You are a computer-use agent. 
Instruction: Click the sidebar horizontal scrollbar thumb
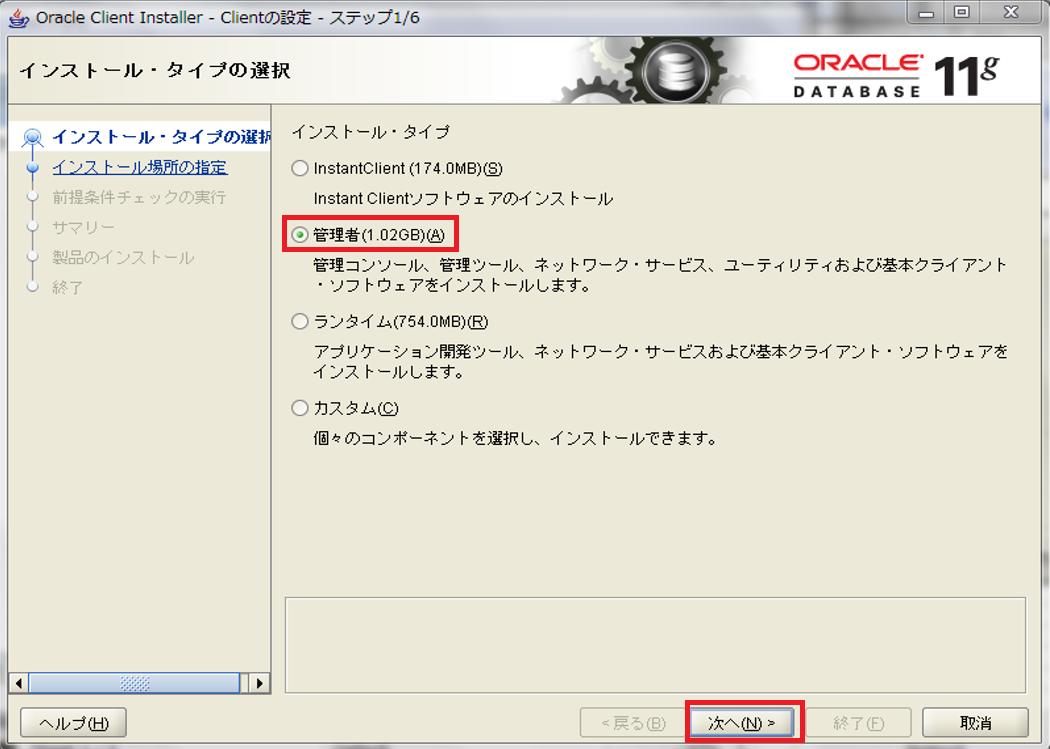(135, 683)
